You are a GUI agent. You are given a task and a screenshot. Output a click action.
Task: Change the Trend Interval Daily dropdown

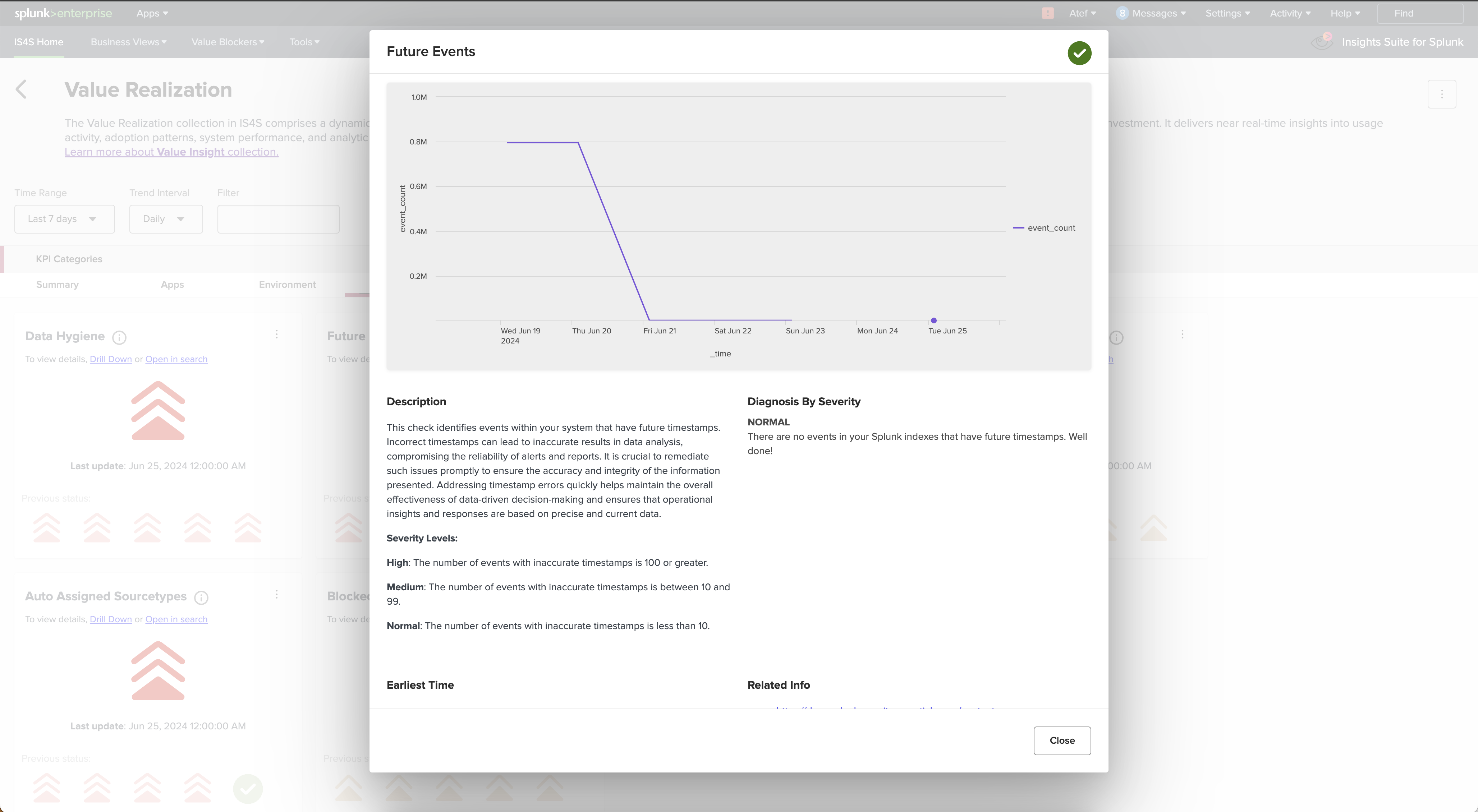pyautogui.click(x=166, y=219)
